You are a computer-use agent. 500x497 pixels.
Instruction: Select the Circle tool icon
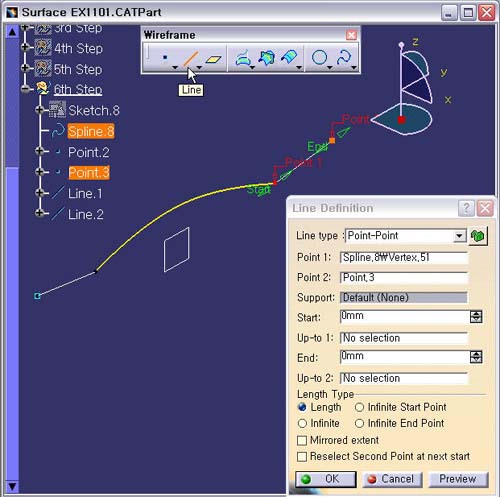pyautogui.click(x=319, y=57)
